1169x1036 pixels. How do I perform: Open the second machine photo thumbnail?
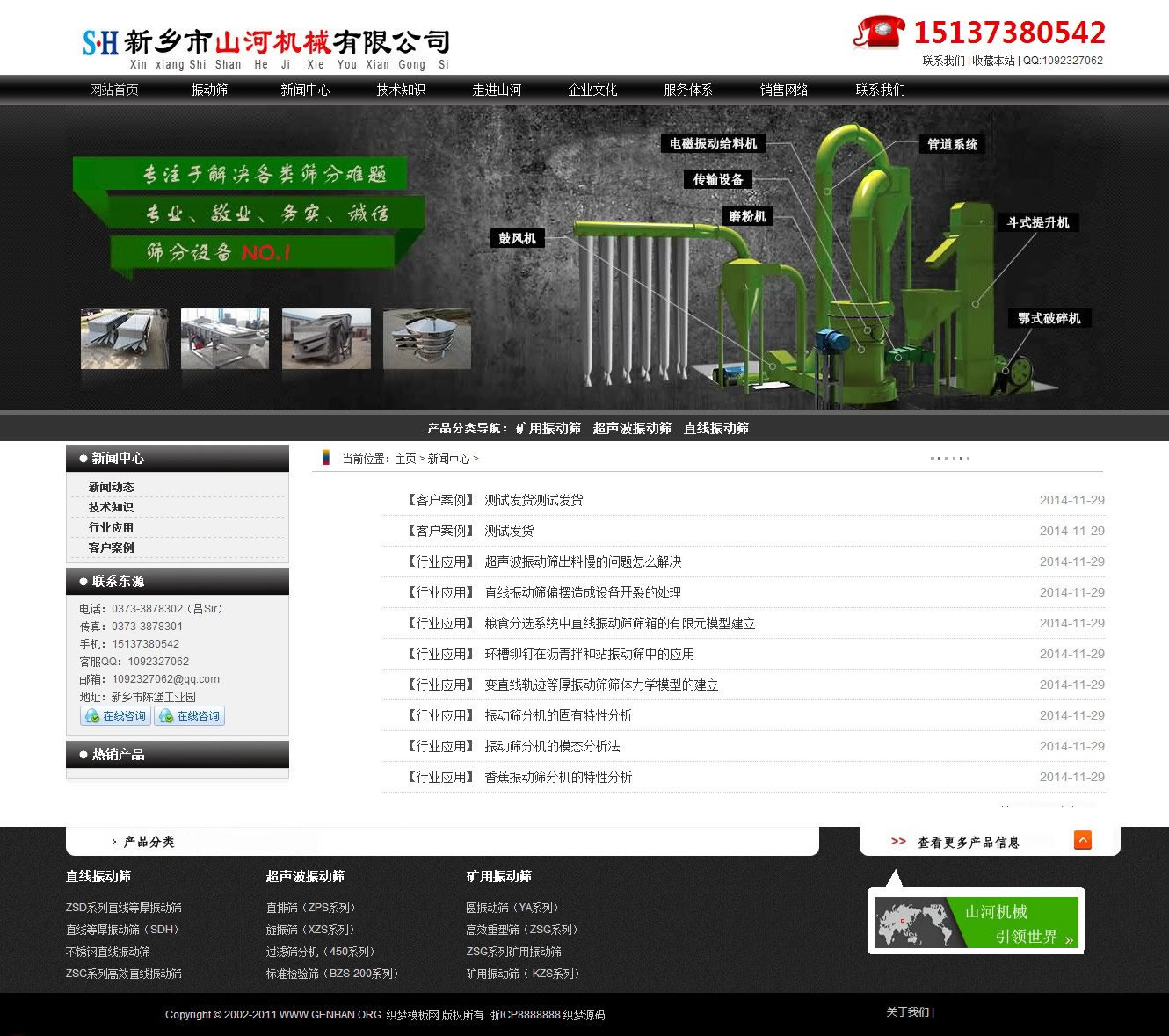click(x=225, y=338)
